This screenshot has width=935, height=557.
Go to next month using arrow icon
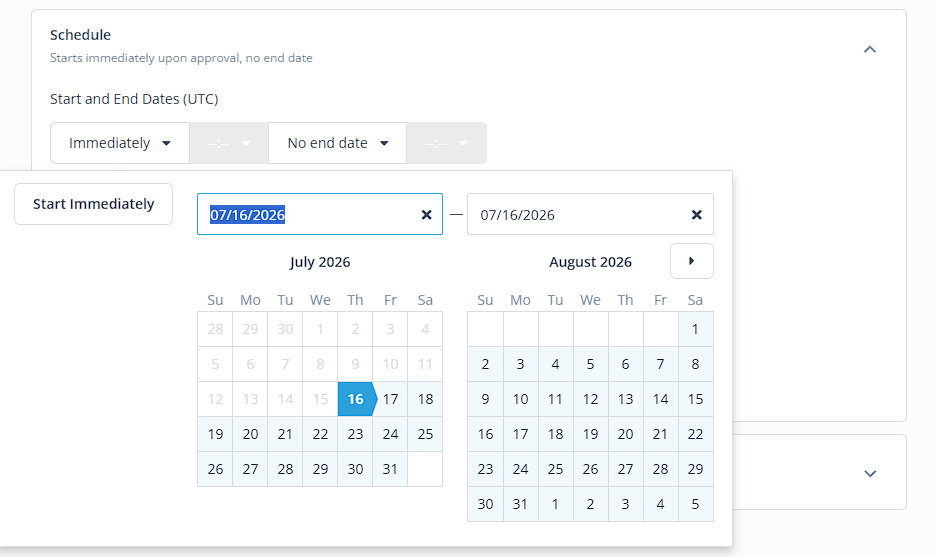pyautogui.click(x=692, y=261)
